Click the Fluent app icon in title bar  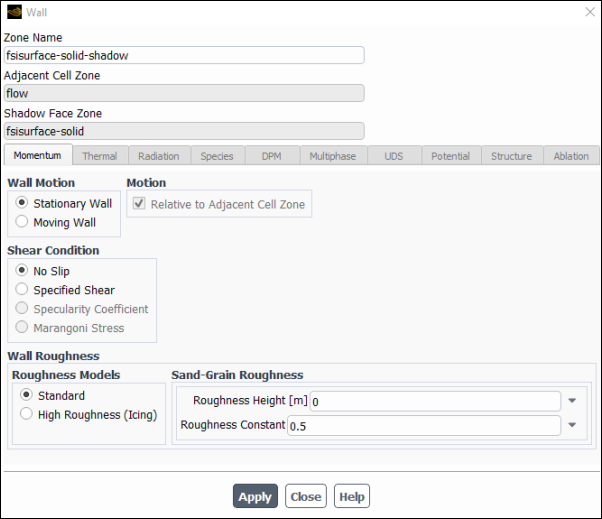click(x=14, y=12)
